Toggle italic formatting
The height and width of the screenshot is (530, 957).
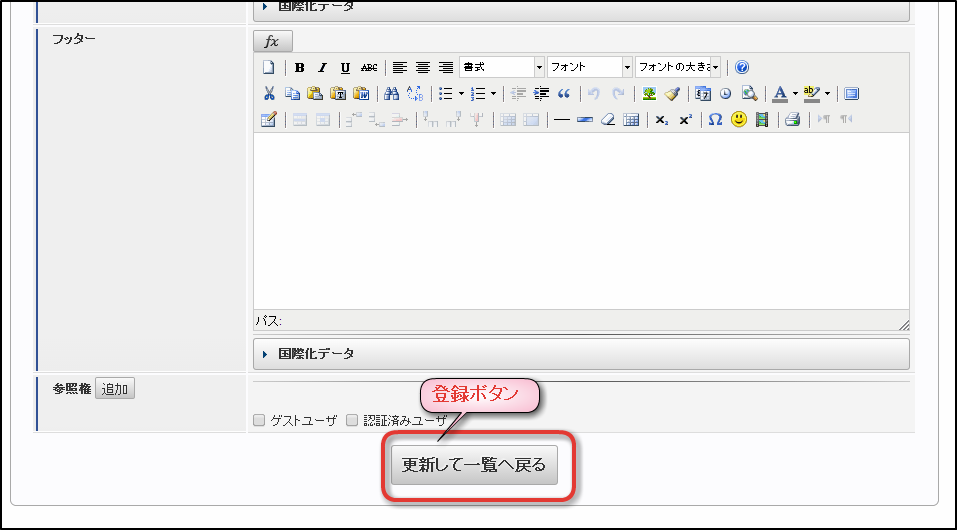pos(322,68)
